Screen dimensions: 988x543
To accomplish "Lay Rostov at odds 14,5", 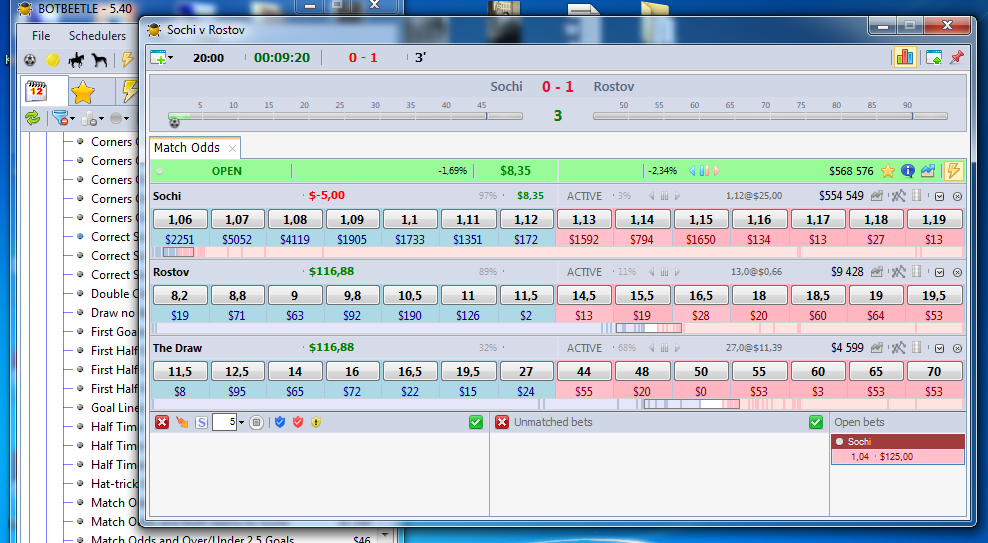I will (584, 295).
